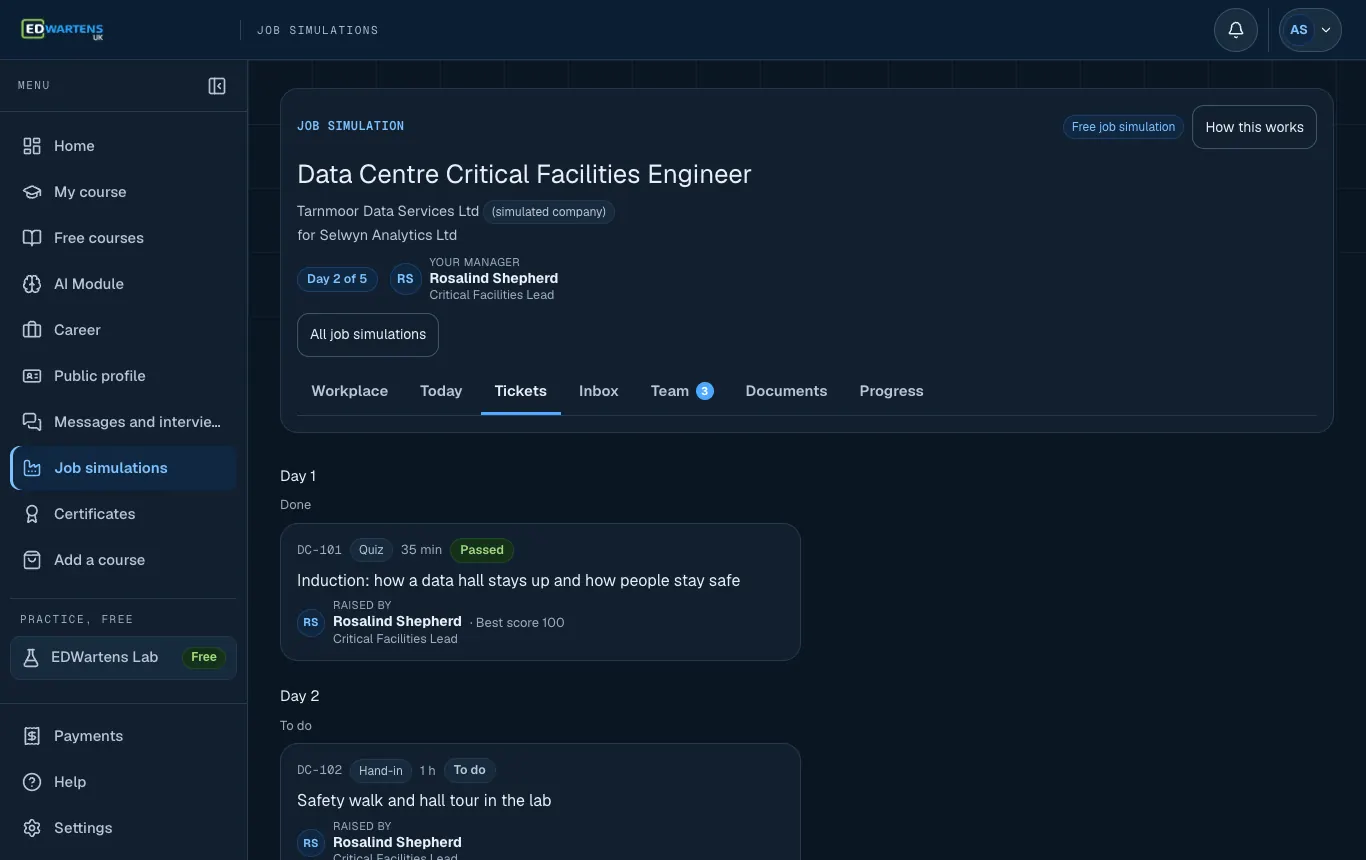Viewport: 1366px width, 860px height.
Task: Open the Team tab with badge
Action: coord(682,391)
